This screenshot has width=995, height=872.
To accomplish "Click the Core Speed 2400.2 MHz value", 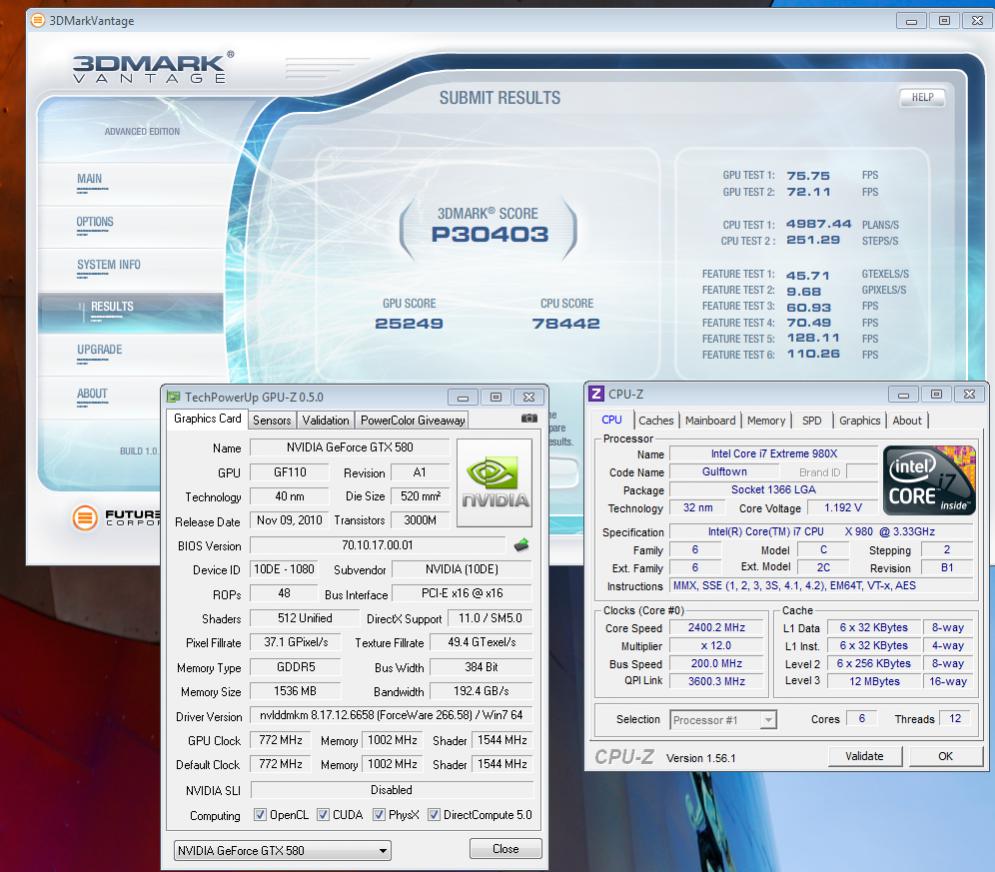I will (716, 628).
